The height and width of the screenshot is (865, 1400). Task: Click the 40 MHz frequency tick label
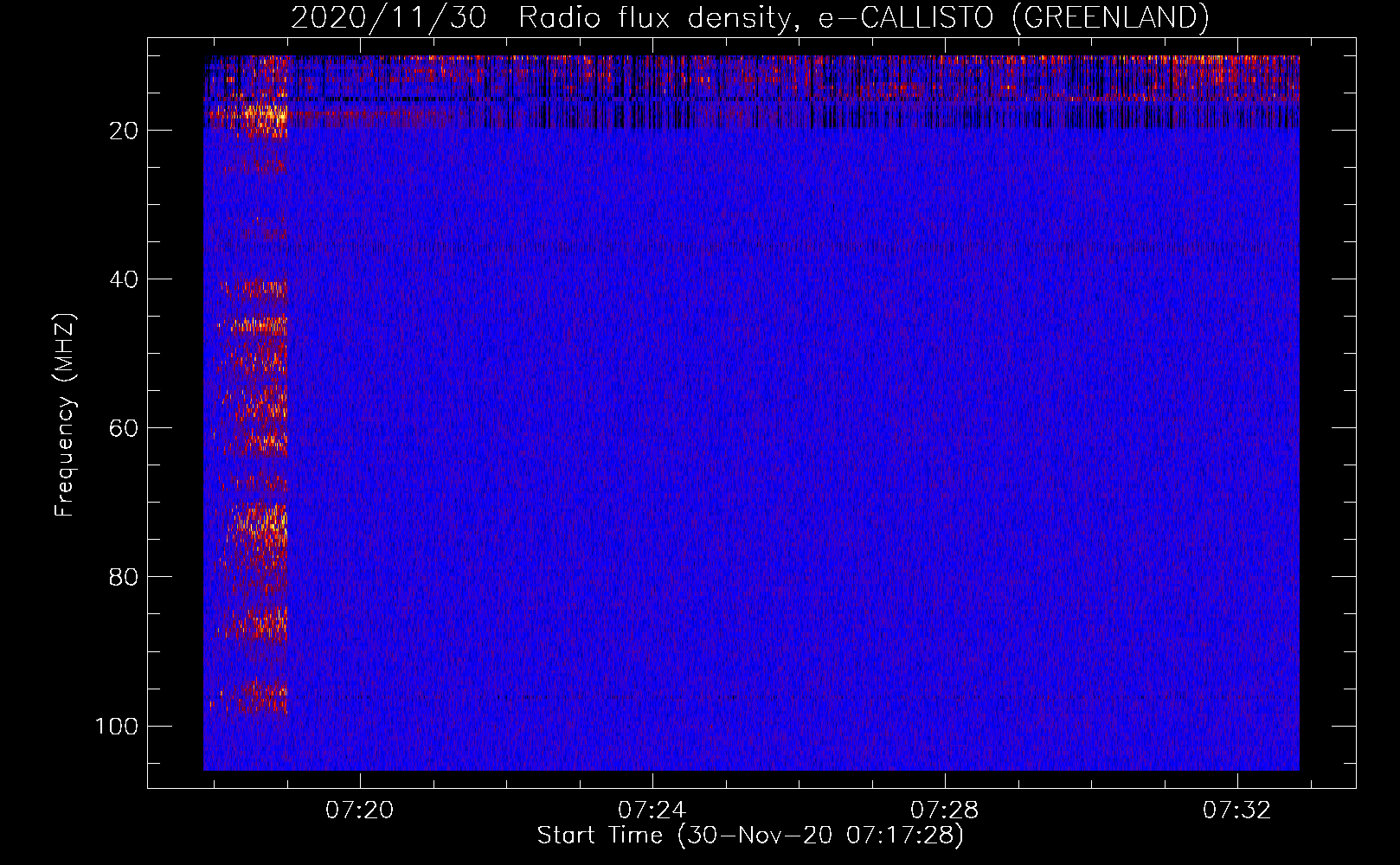point(124,279)
